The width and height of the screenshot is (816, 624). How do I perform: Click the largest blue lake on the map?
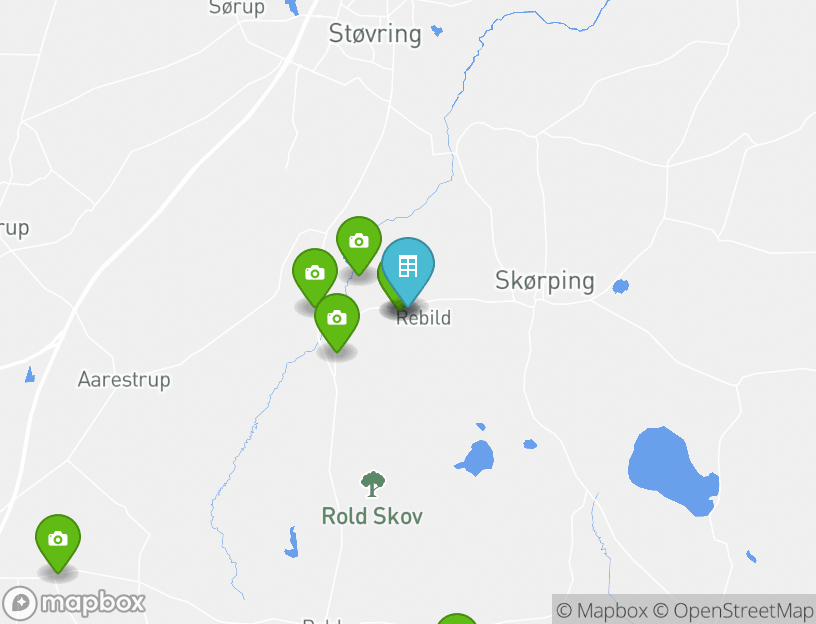pyautogui.click(x=671, y=470)
